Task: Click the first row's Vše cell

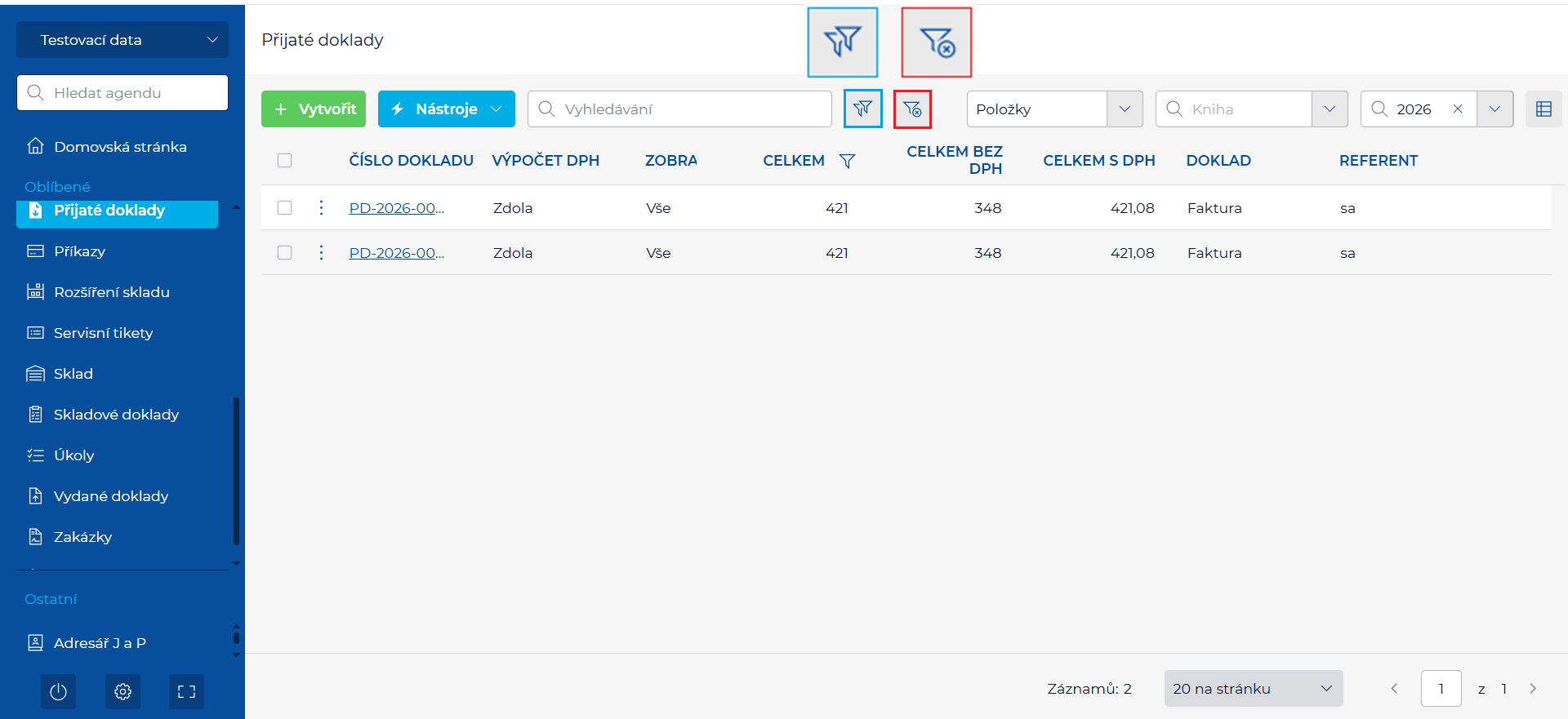Action: 658,208
